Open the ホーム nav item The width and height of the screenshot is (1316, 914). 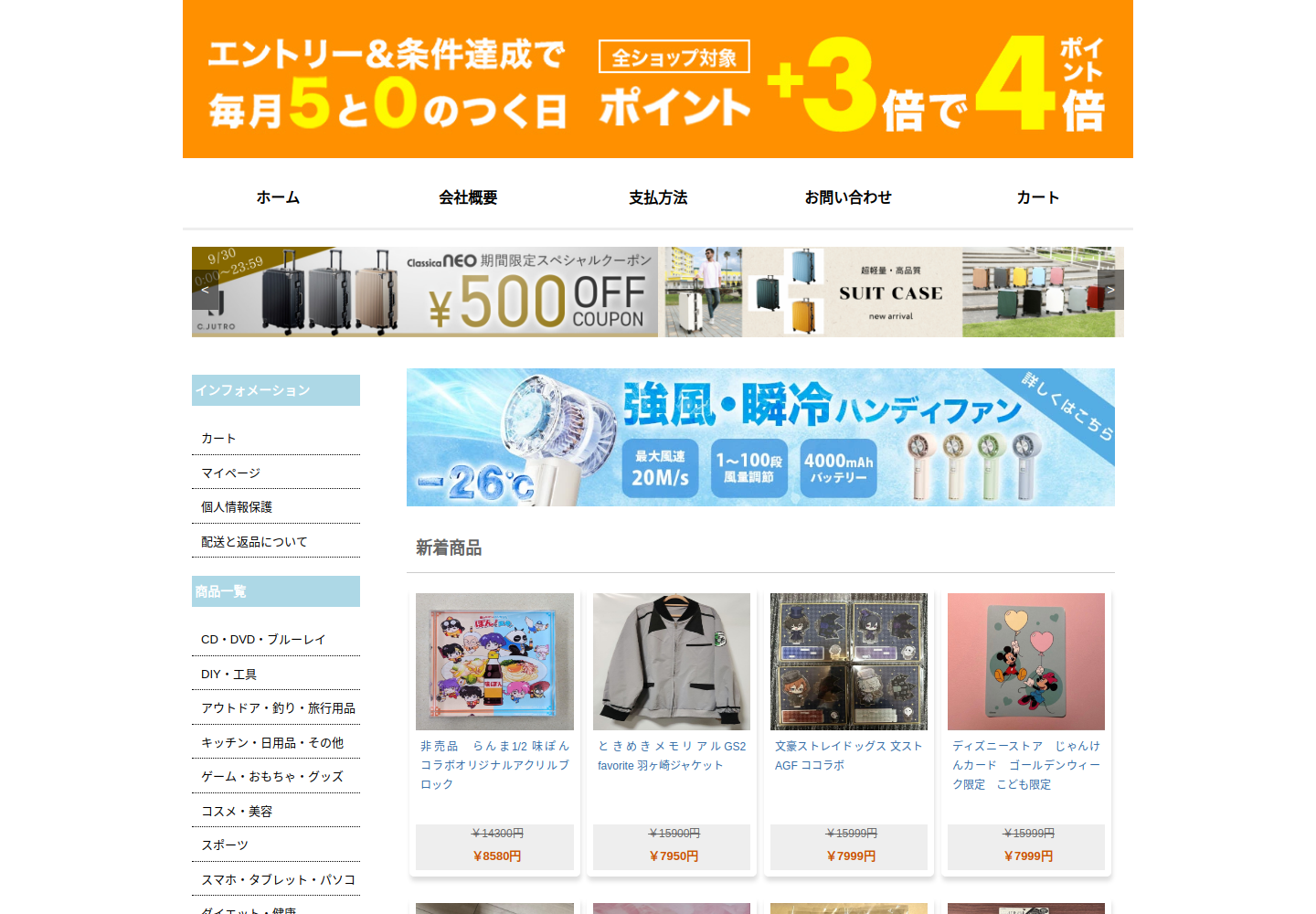(x=278, y=197)
